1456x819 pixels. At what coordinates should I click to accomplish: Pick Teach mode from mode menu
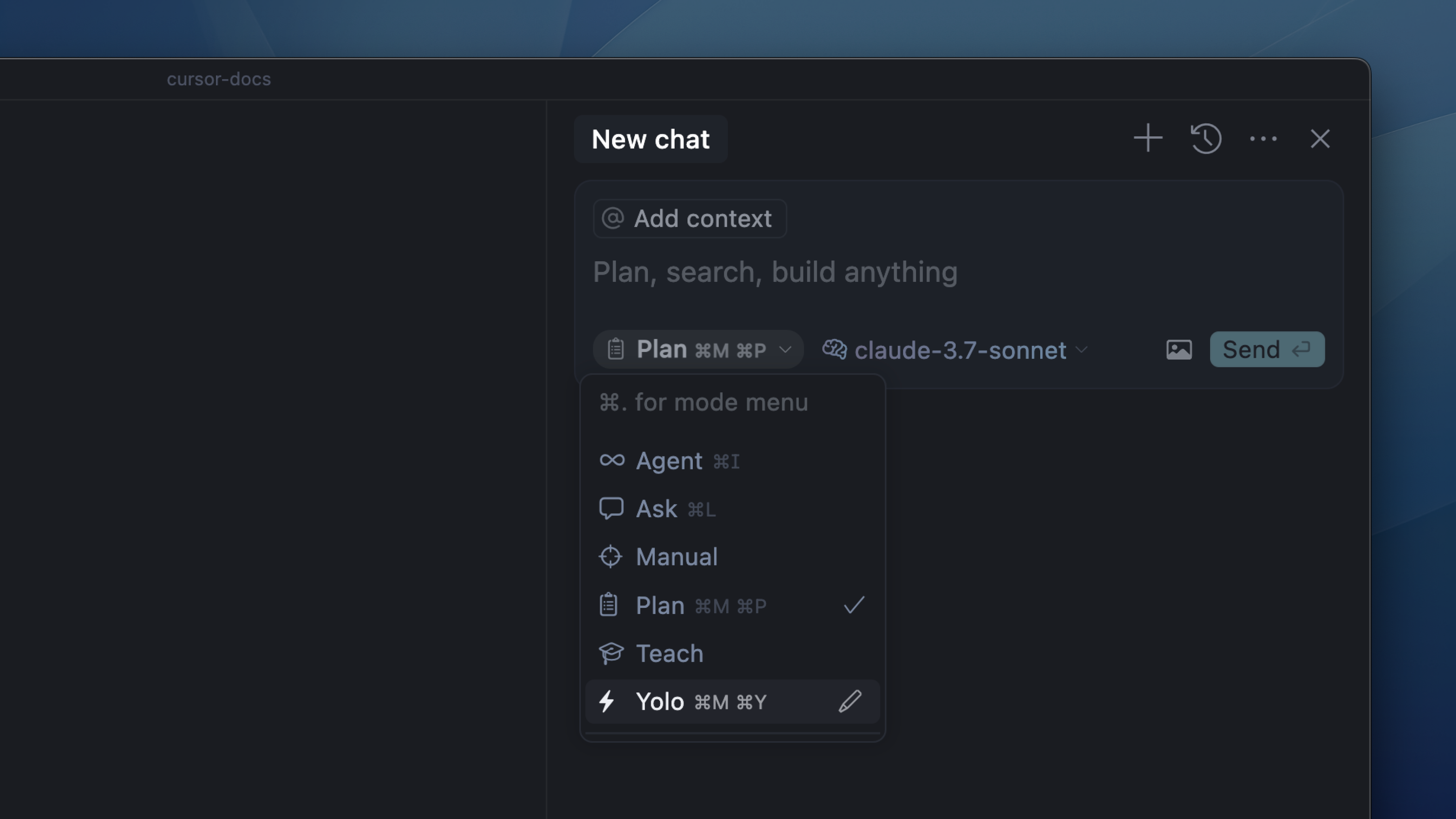[669, 654]
